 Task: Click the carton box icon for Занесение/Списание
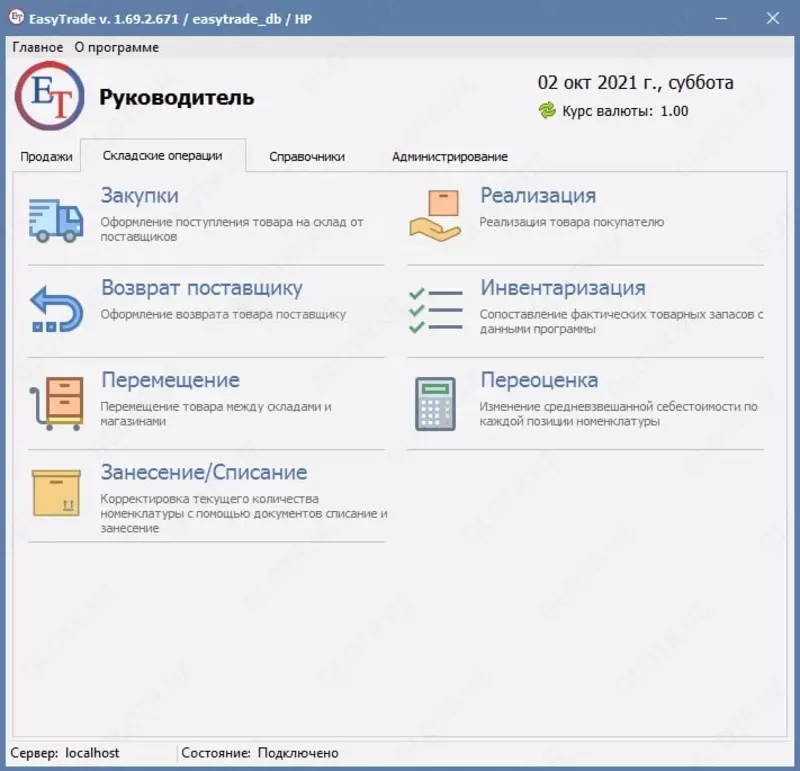point(55,492)
